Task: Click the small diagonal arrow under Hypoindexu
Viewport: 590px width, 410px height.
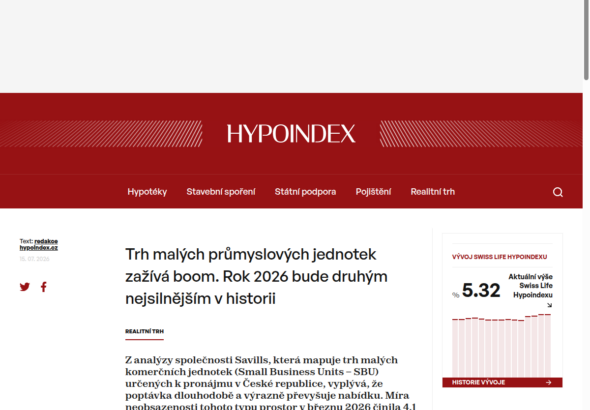Action: click(550, 305)
